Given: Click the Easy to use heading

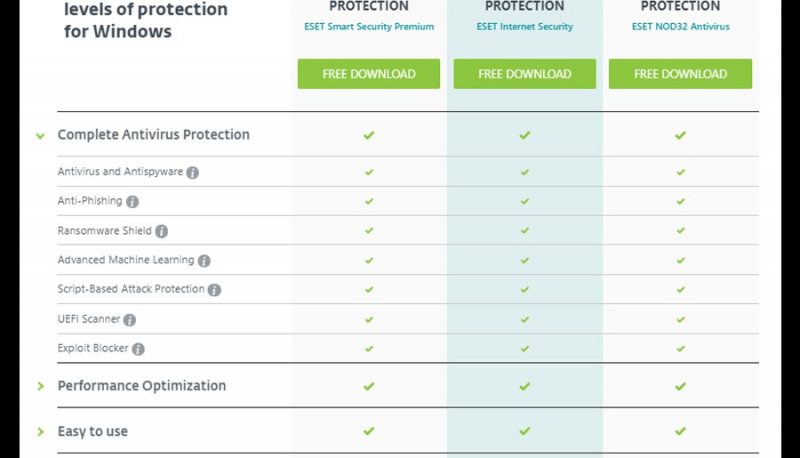Looking at the screenshot, I should pos(92,431).
